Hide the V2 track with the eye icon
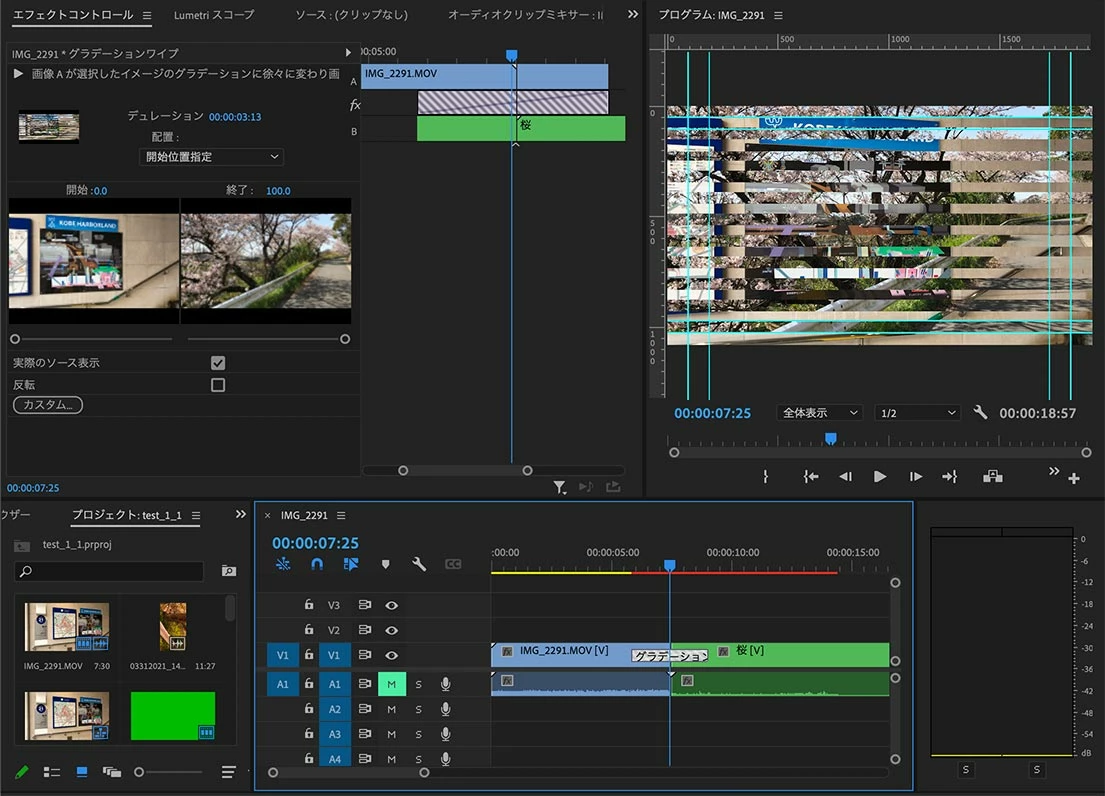 point(392,630)
